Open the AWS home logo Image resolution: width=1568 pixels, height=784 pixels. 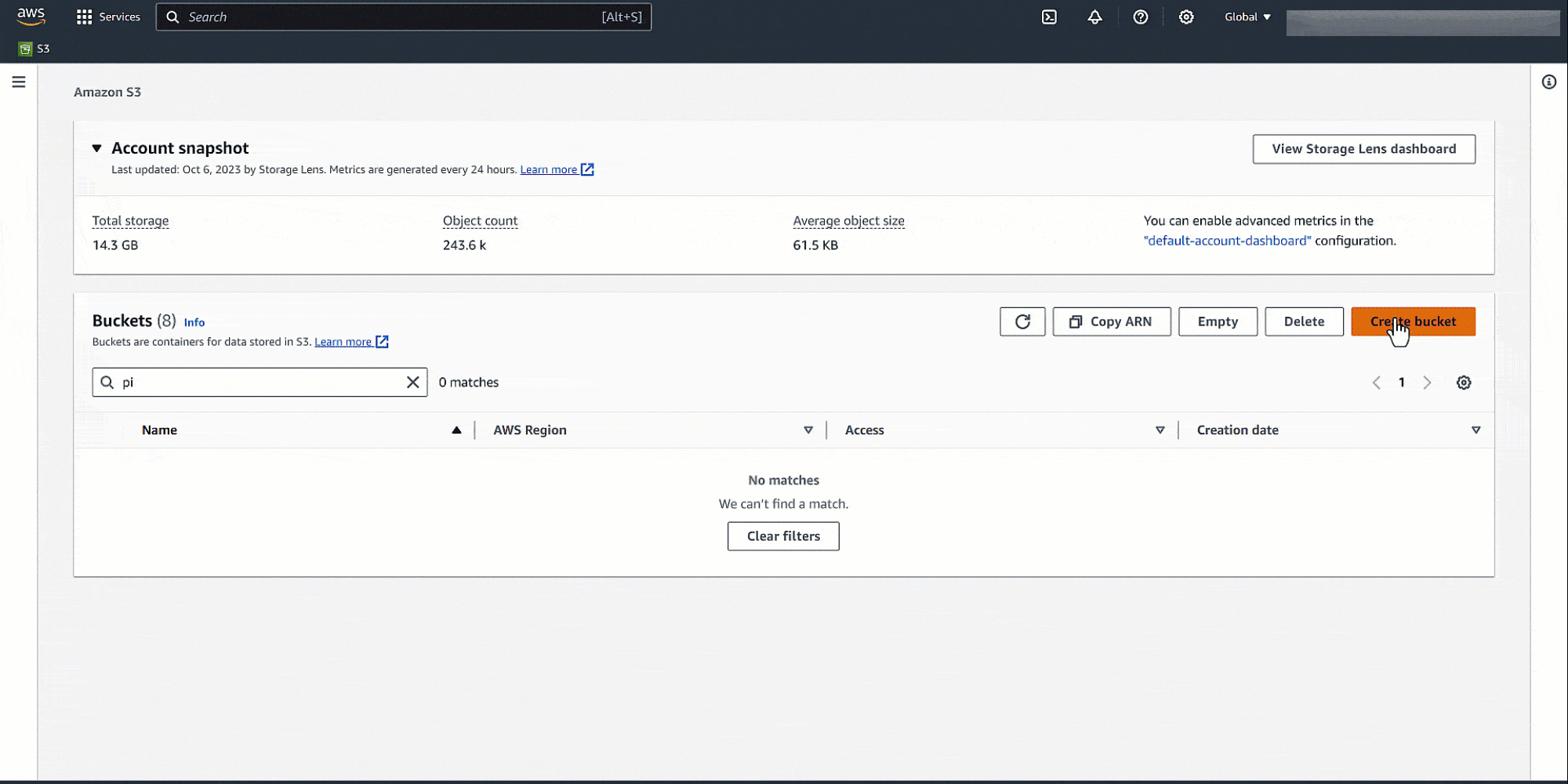[31, 16]
